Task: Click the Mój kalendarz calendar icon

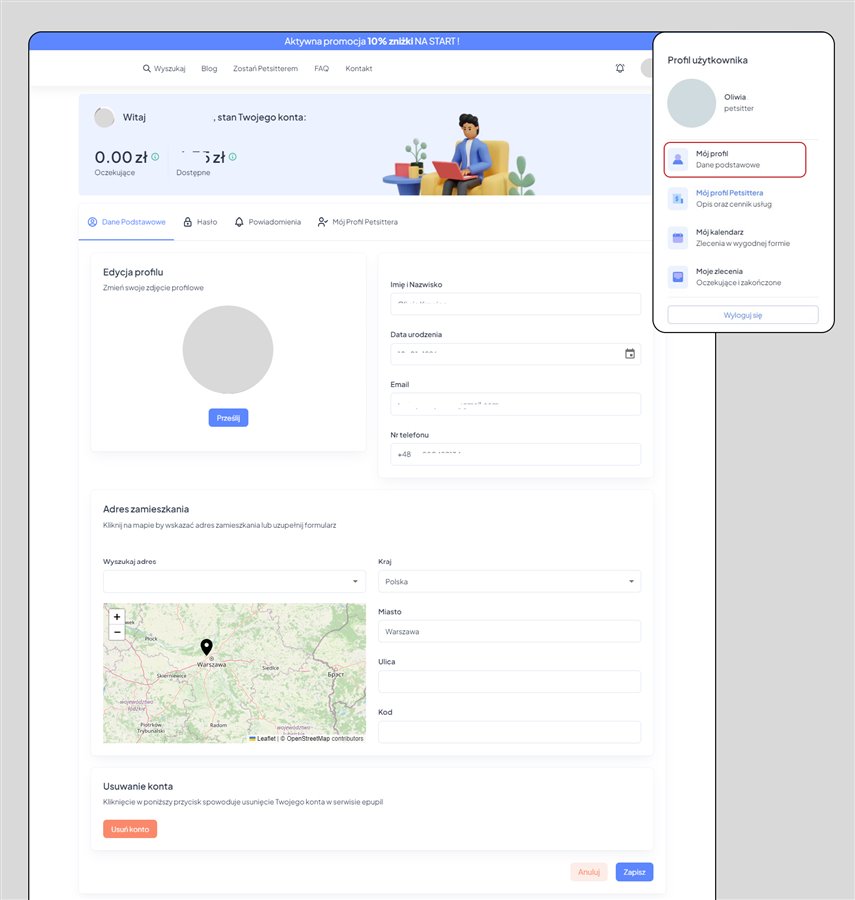Action: (x=678, y=238)
